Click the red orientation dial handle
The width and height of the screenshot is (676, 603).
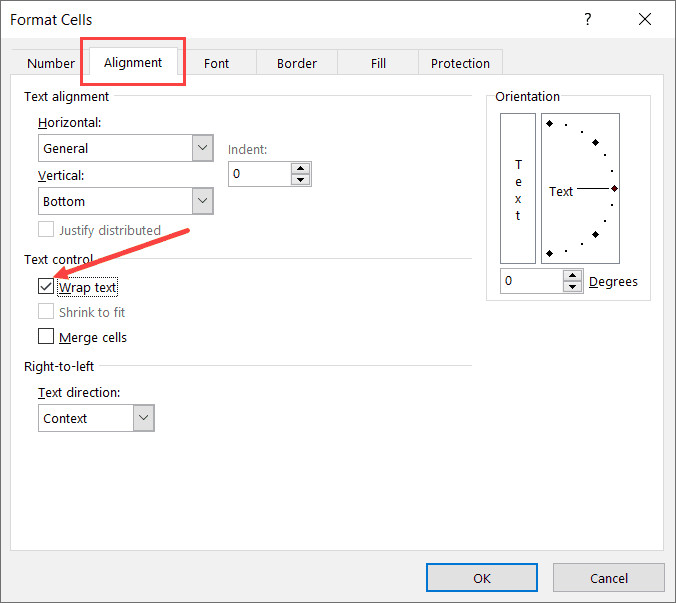click(x=614, y=188)
